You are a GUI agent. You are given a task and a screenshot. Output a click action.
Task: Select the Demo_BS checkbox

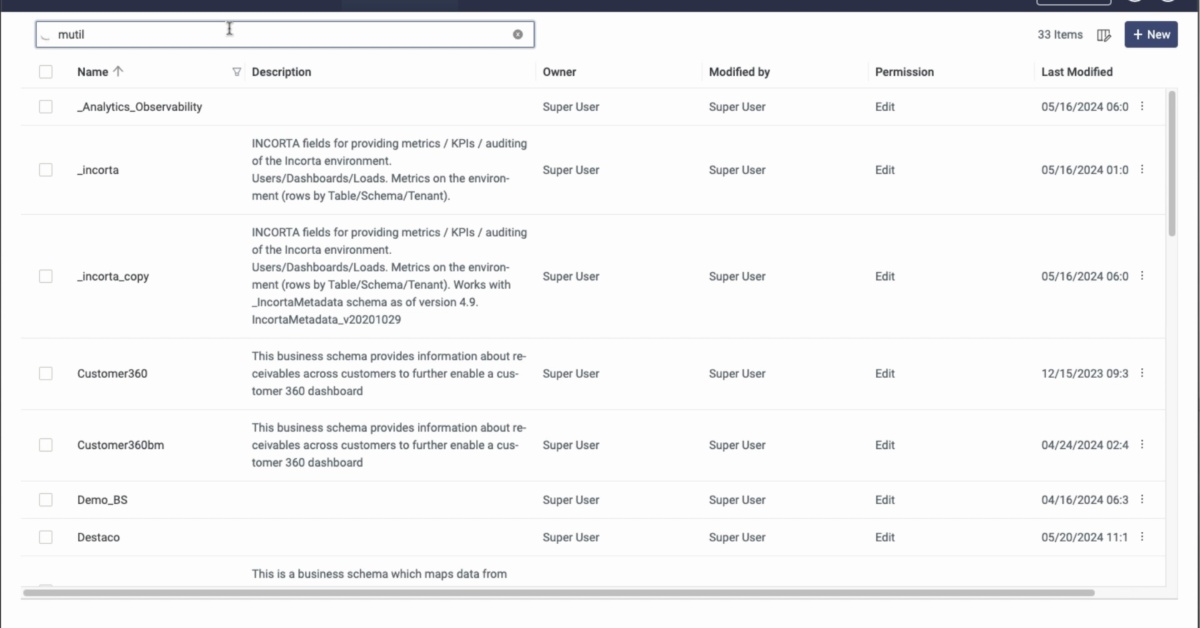click(46, 500)
